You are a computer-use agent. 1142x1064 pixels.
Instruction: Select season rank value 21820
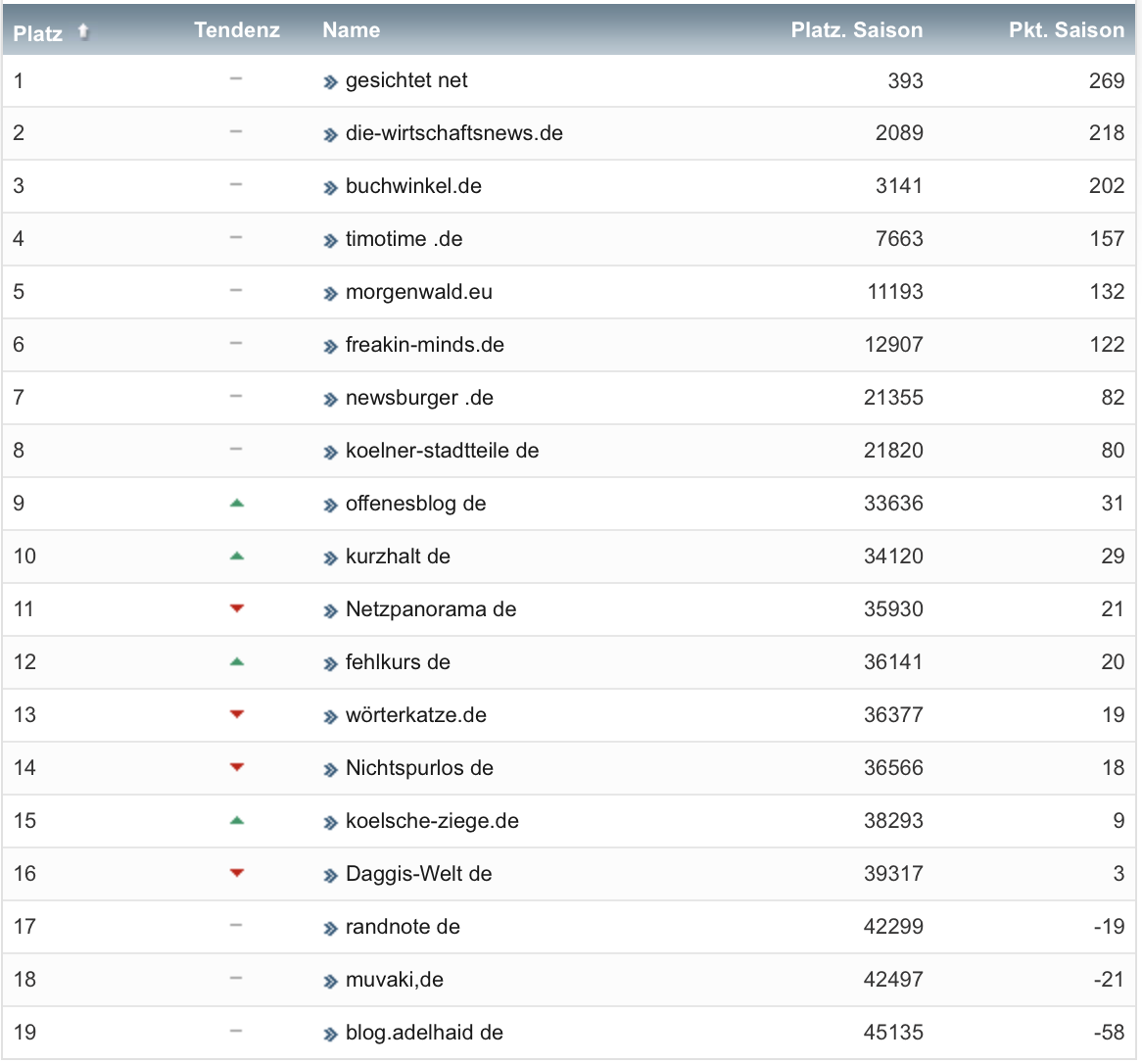(893, 451)
